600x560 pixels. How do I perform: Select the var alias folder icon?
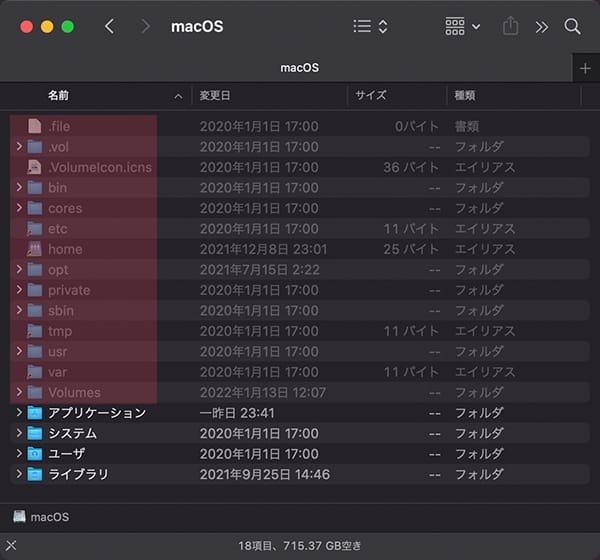click(34, 372)
